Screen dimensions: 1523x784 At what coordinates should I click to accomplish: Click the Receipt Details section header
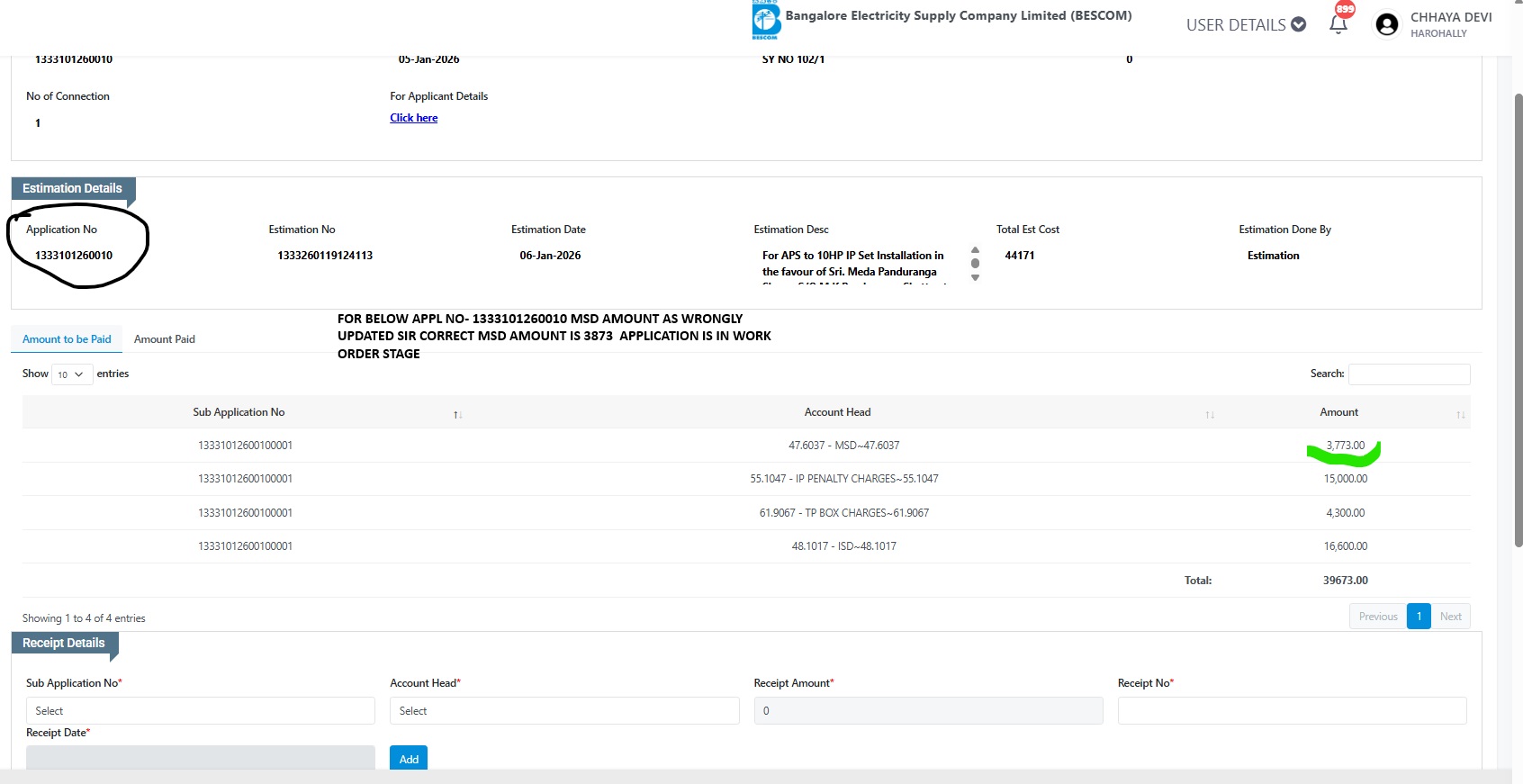click(64, 643)
